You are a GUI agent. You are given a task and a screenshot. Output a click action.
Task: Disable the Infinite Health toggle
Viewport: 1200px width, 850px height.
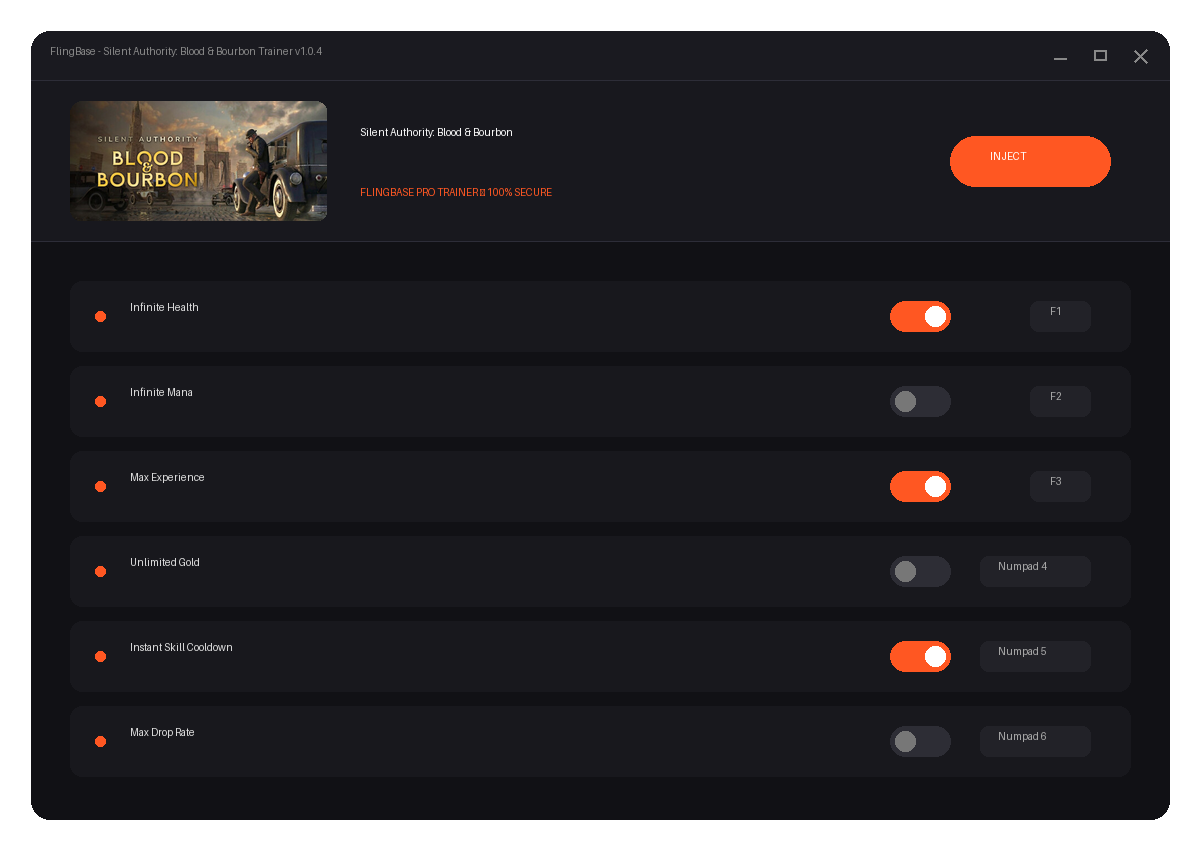click(920, 316)
